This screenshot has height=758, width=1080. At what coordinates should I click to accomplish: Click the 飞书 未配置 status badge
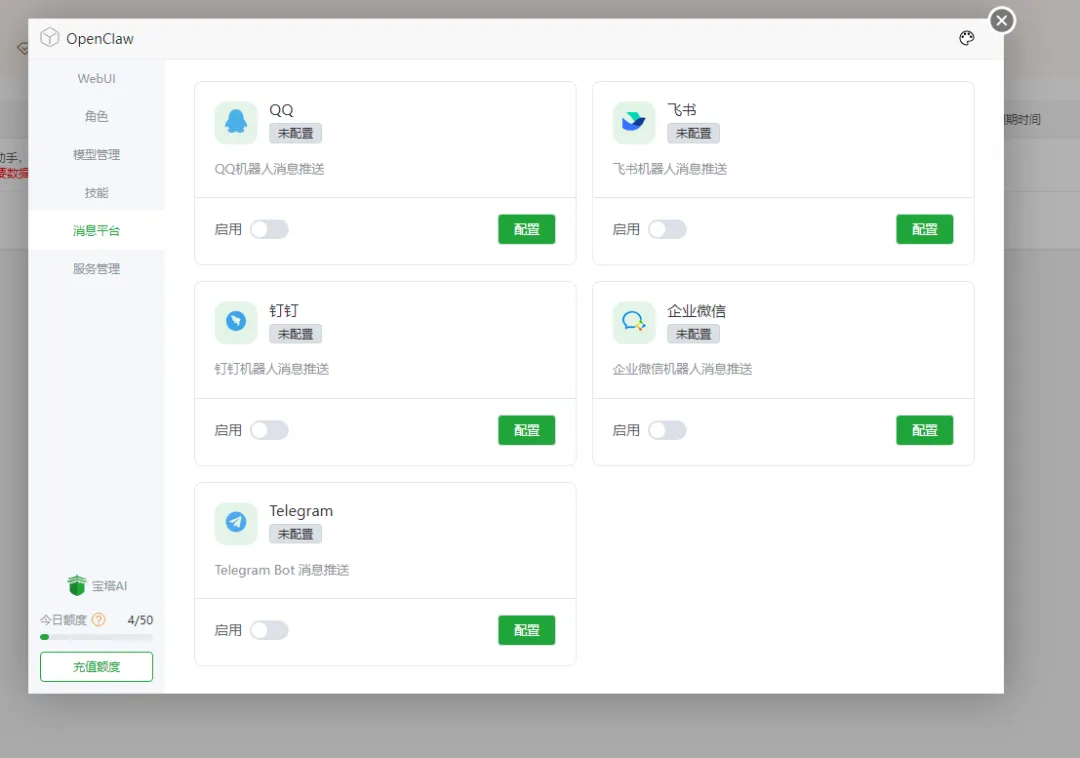pos(694,134)
